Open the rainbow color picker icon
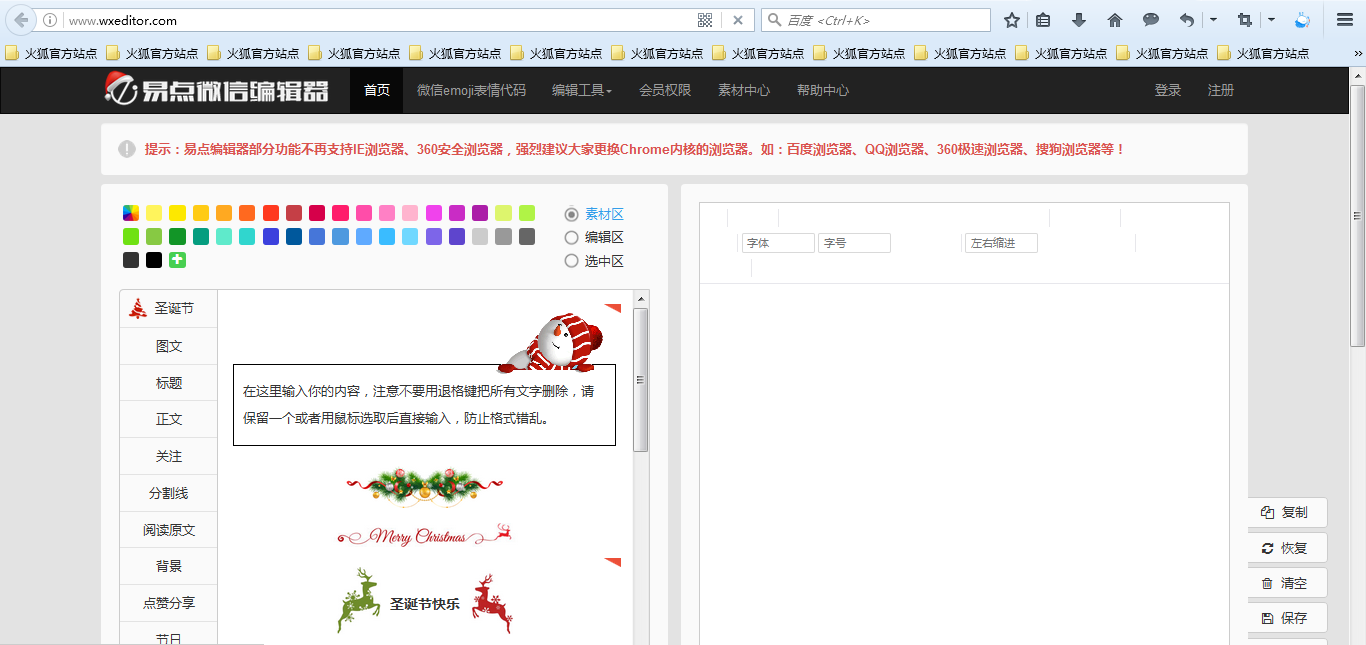The image size is (1366, 645). tap(131, 213)
